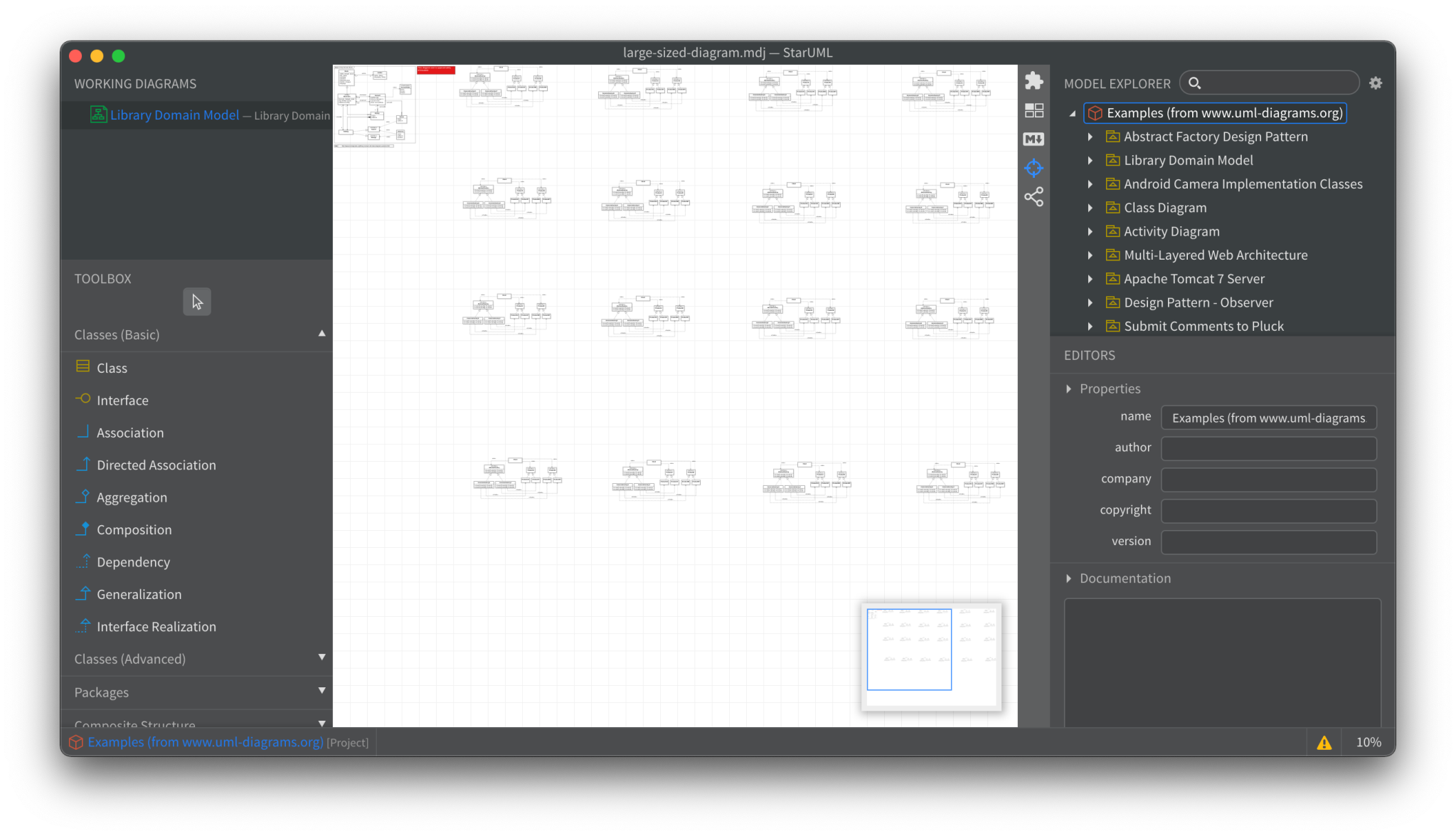Viewport: 1456px width, 836px height.
Task: Expand the Apache Tomcat 7 Server node
Action: [x=1092, y=278]
